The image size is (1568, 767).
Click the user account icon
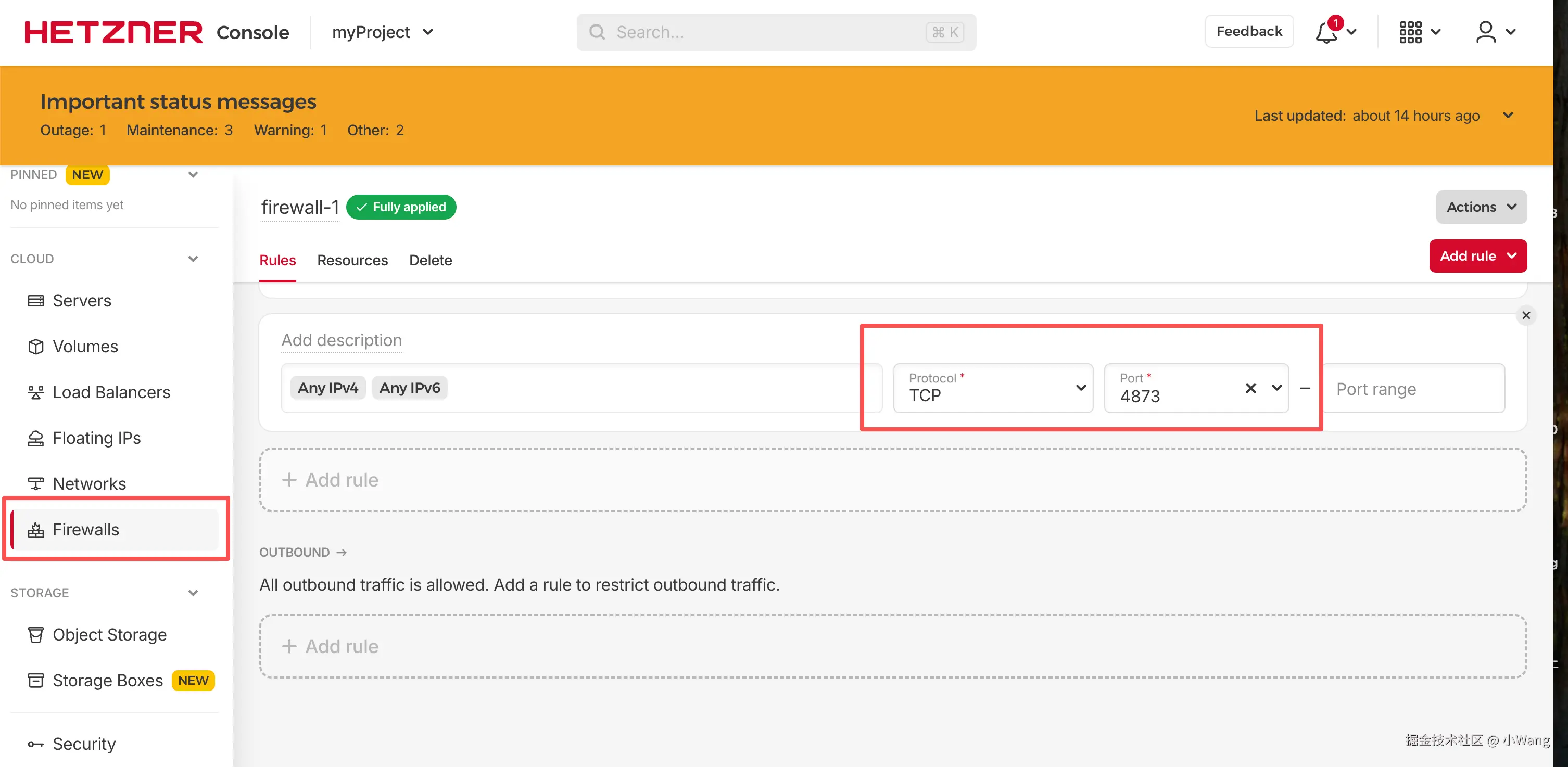[x=1485, y=32]
